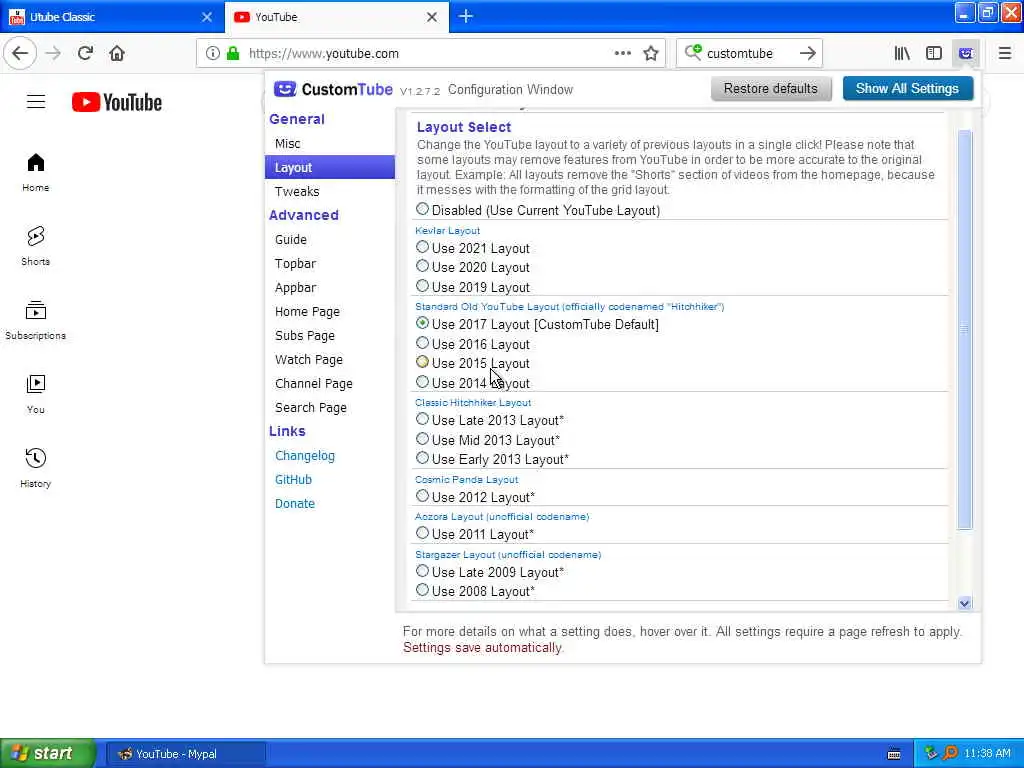Viewport: 1024px width, 768px height.
Task: Open Watch Page advanced settings
Action: click(x=330, y=360)
